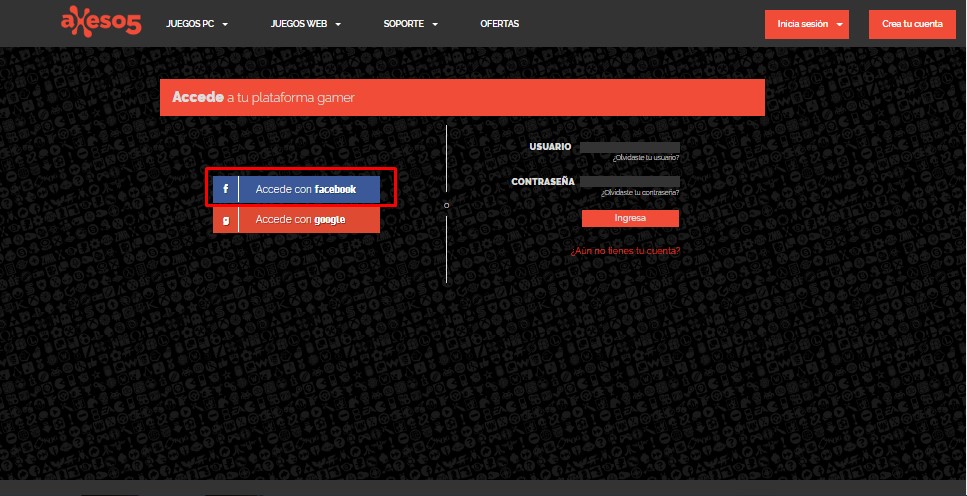
Task: Focus the CONTRASEÑA input field
Action: click(x=630, y=181)
